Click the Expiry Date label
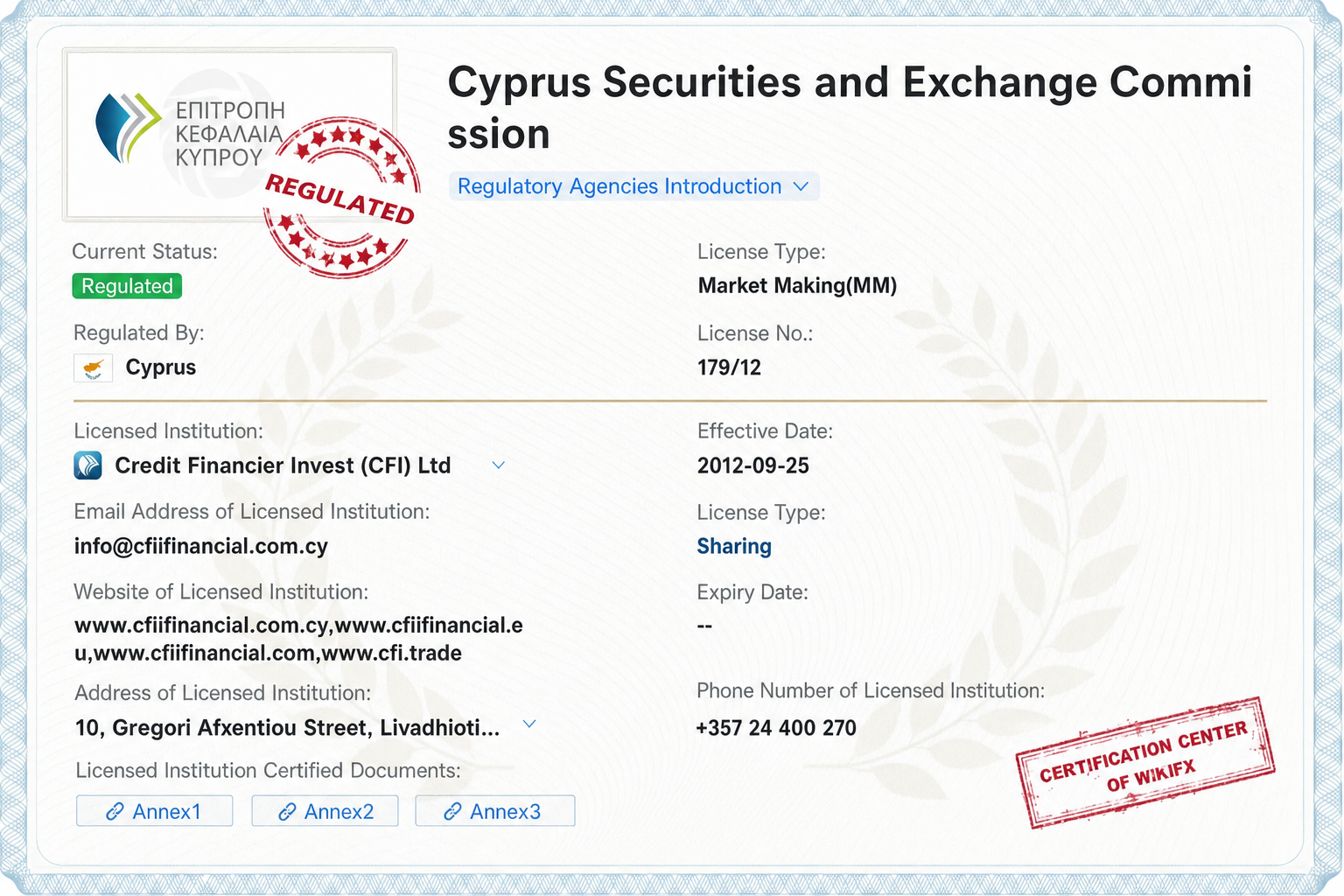The image size is (1344, 896). point(752,592)
